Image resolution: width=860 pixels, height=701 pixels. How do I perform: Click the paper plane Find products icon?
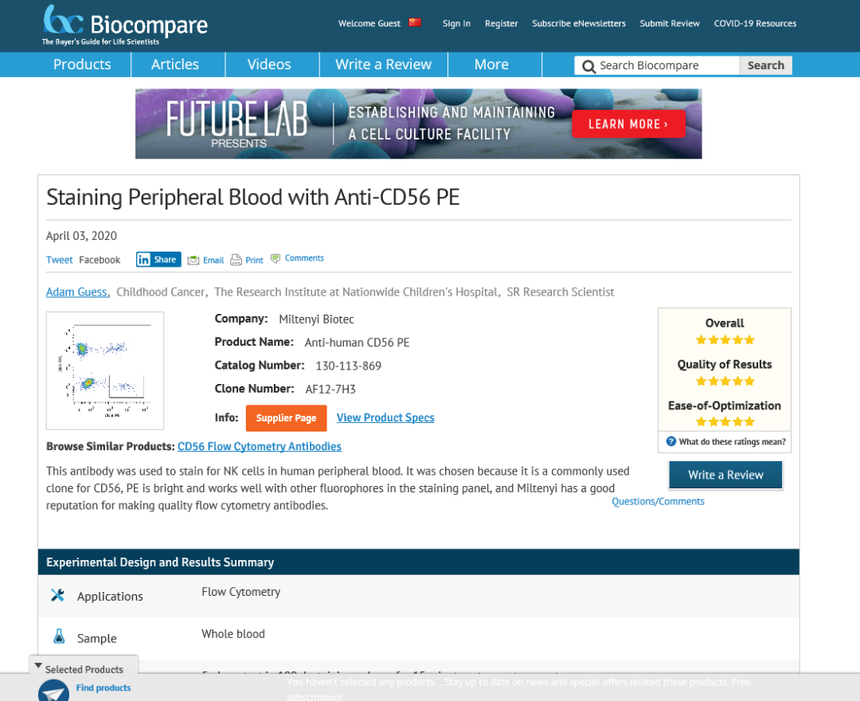(54, 690)
